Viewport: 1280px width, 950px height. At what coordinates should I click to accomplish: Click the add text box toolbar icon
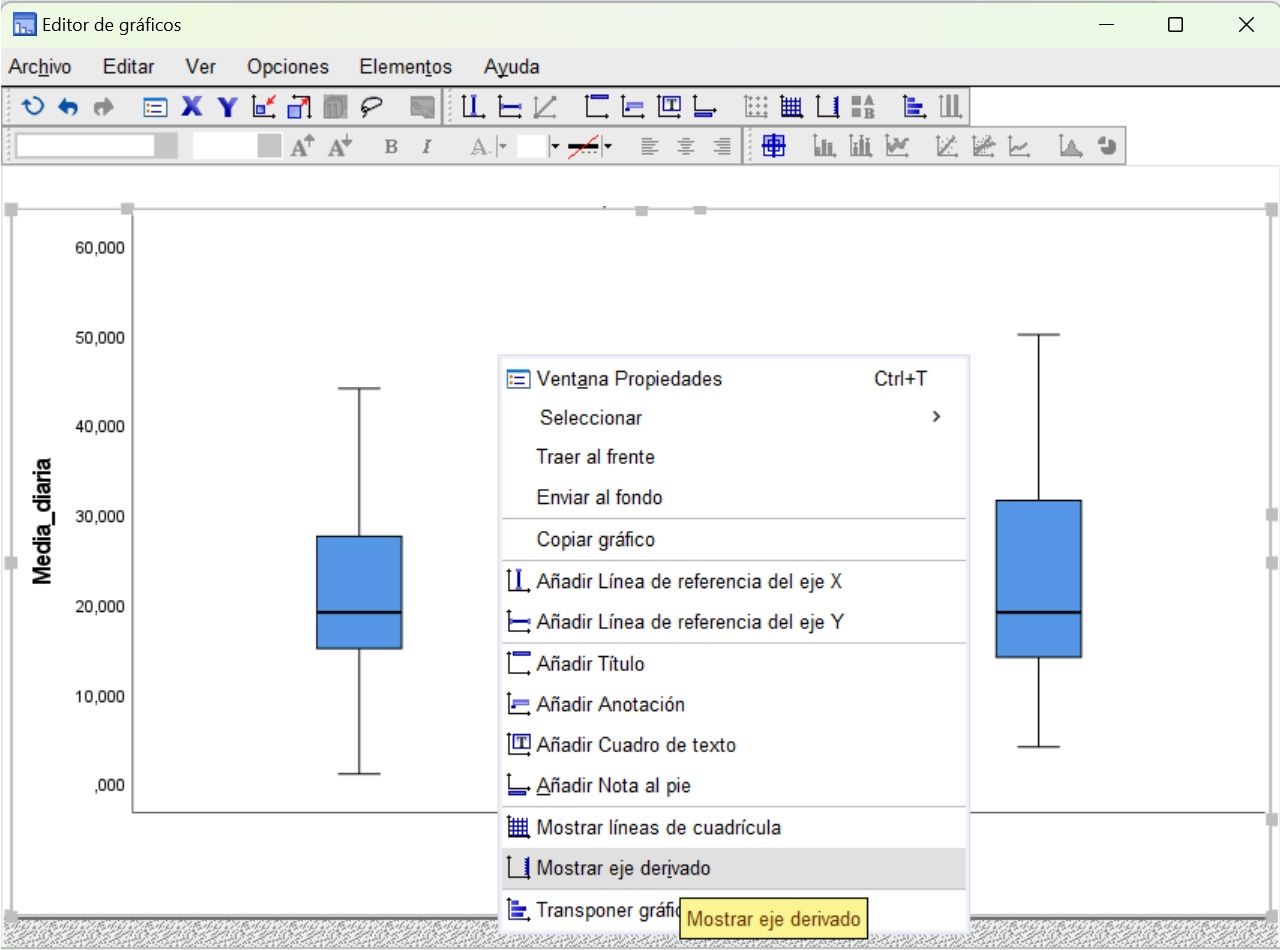click(669, 107)
